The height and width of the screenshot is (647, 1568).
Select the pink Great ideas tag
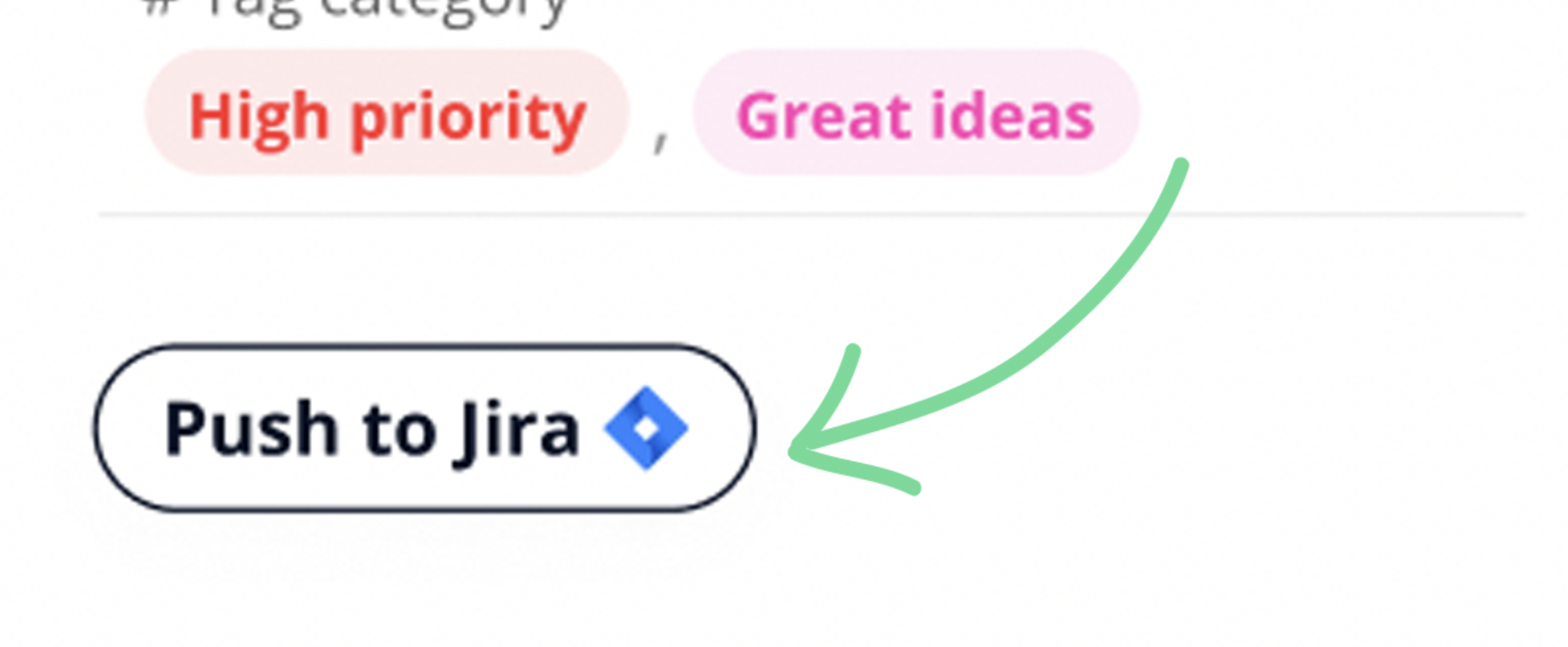pos(916,113)
